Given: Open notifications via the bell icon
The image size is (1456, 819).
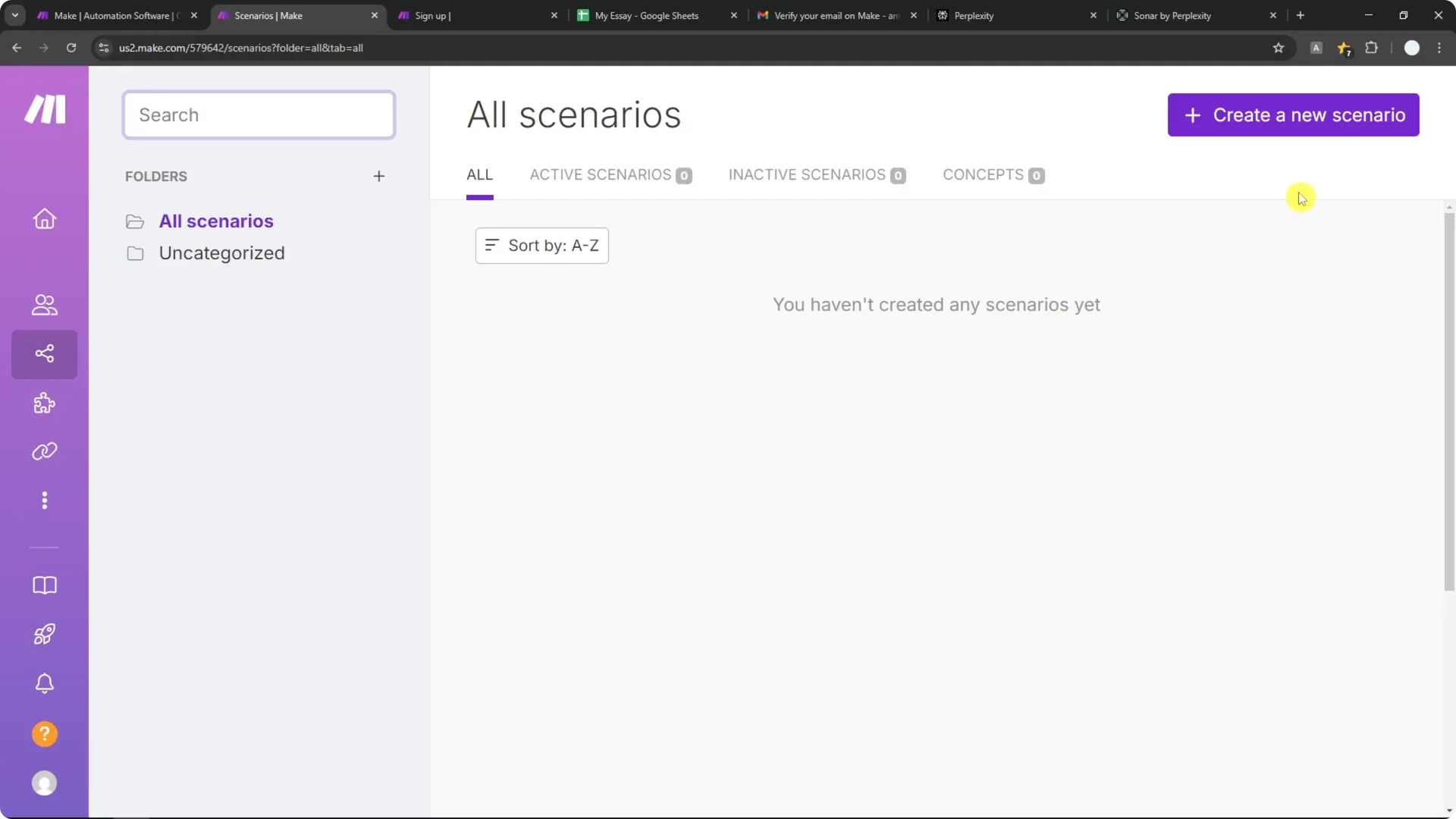Looking at the screenshot, I should 44,683.
